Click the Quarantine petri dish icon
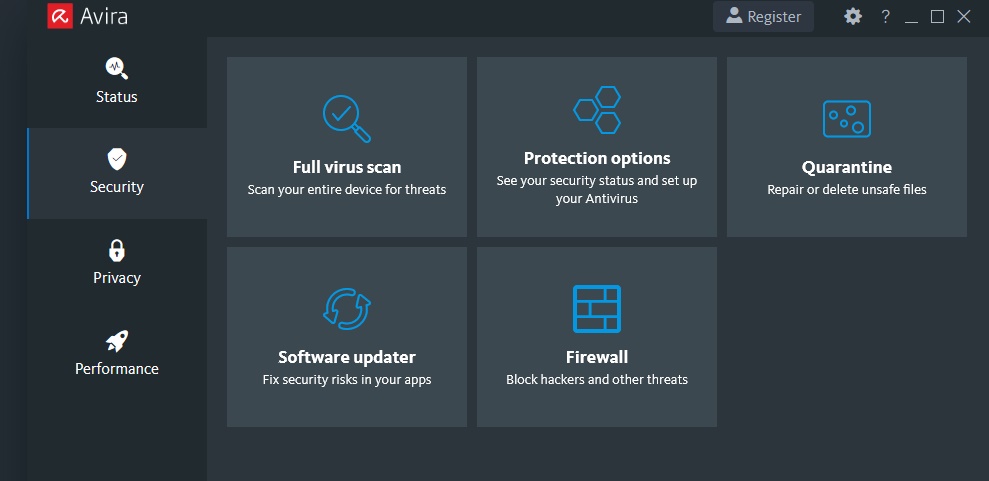This screenshot has width=989, height=481. [846, 119]
